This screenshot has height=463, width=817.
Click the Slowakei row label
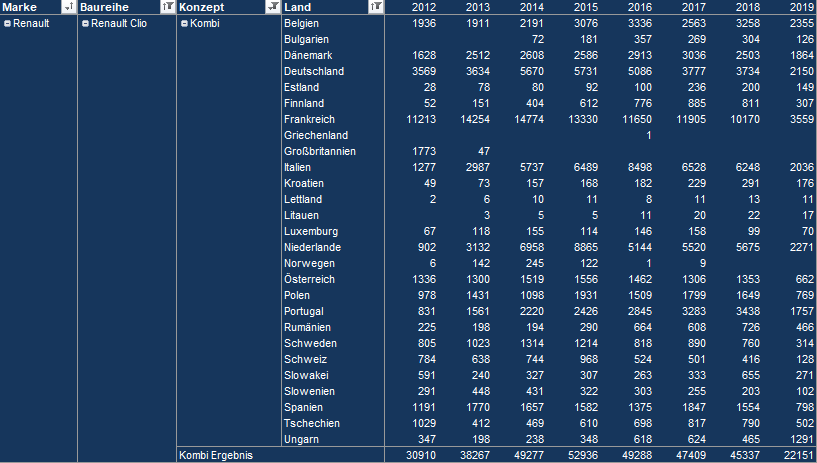pyautogui.click(x=306, y=376)
